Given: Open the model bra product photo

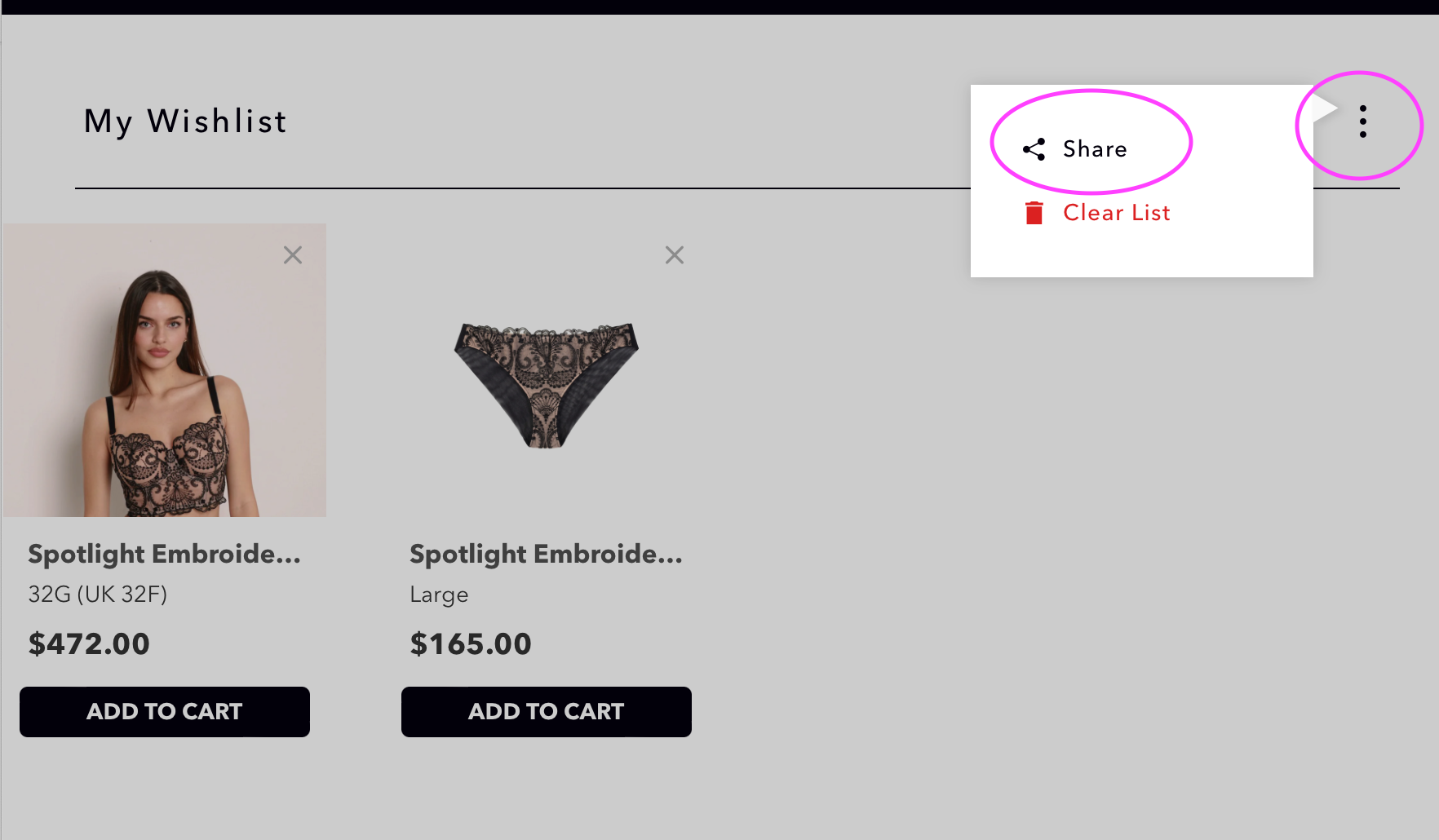Looking at the screenshot, I should [165, 370].
